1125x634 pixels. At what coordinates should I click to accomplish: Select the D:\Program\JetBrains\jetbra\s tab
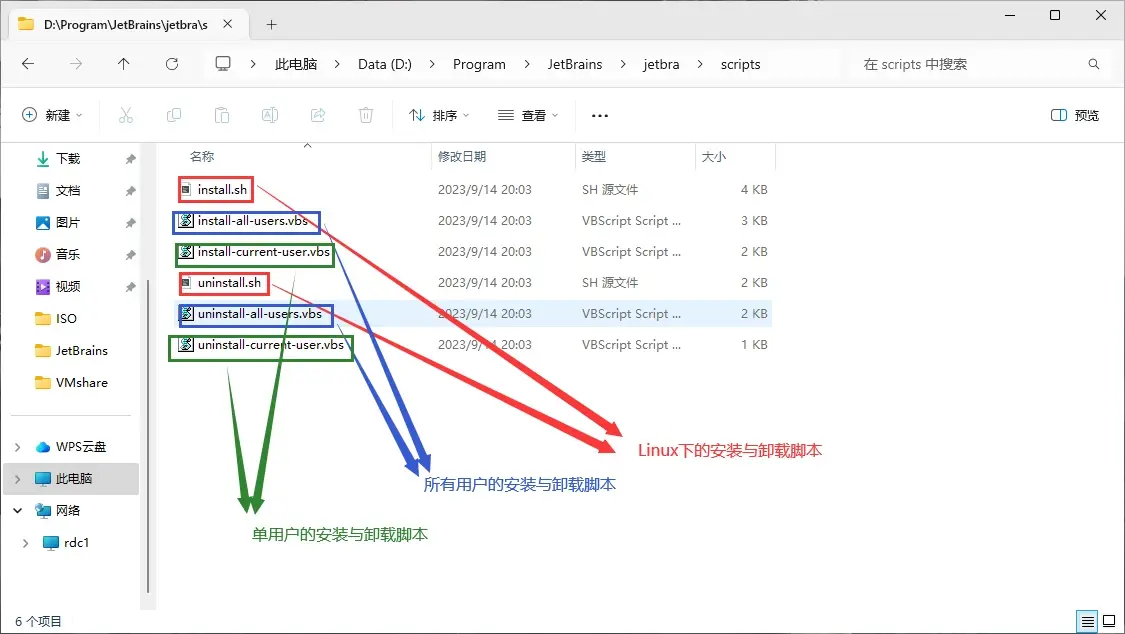[x=126, y=24]
